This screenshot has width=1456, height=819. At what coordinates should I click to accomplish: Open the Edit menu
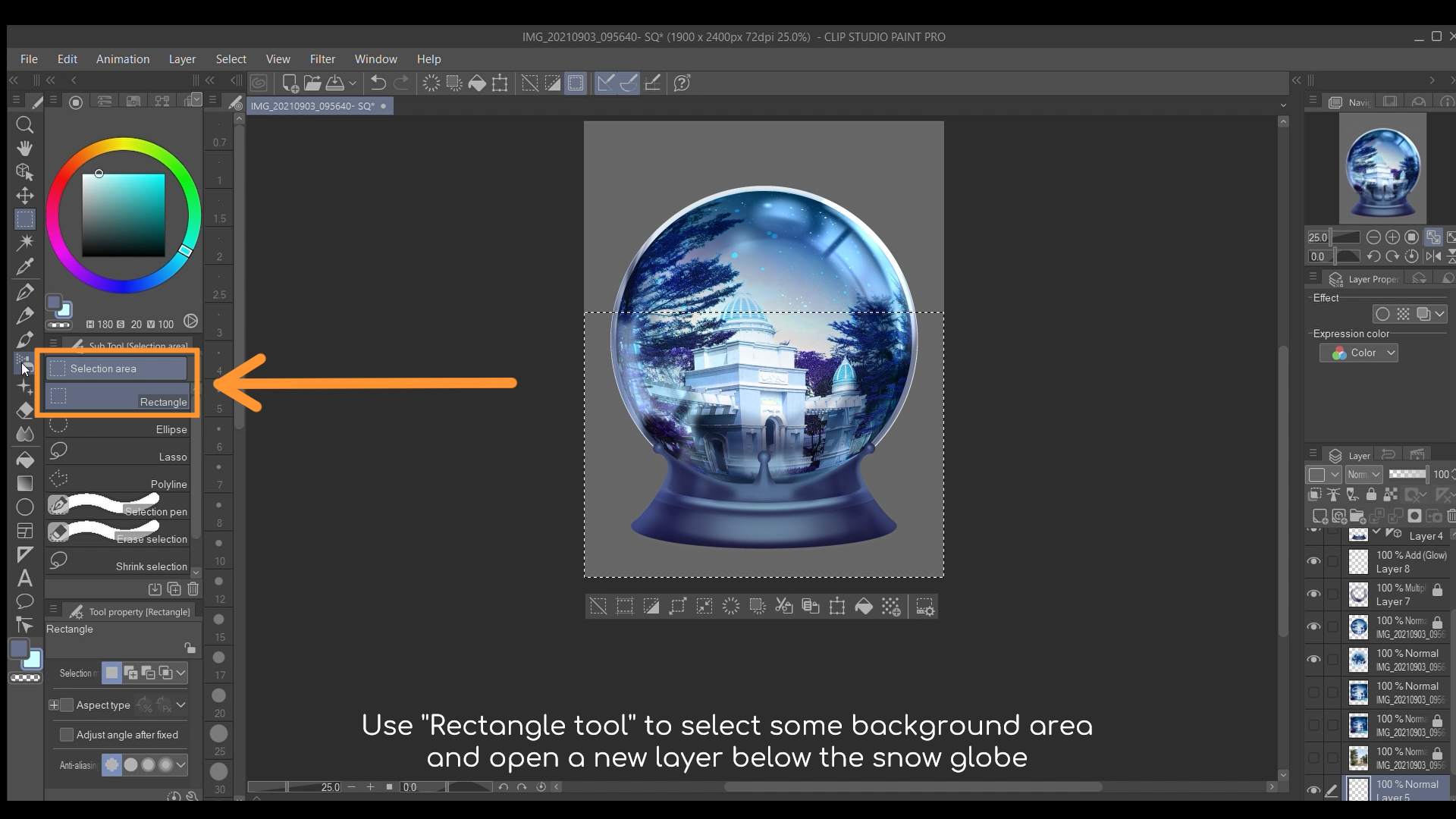67,59
